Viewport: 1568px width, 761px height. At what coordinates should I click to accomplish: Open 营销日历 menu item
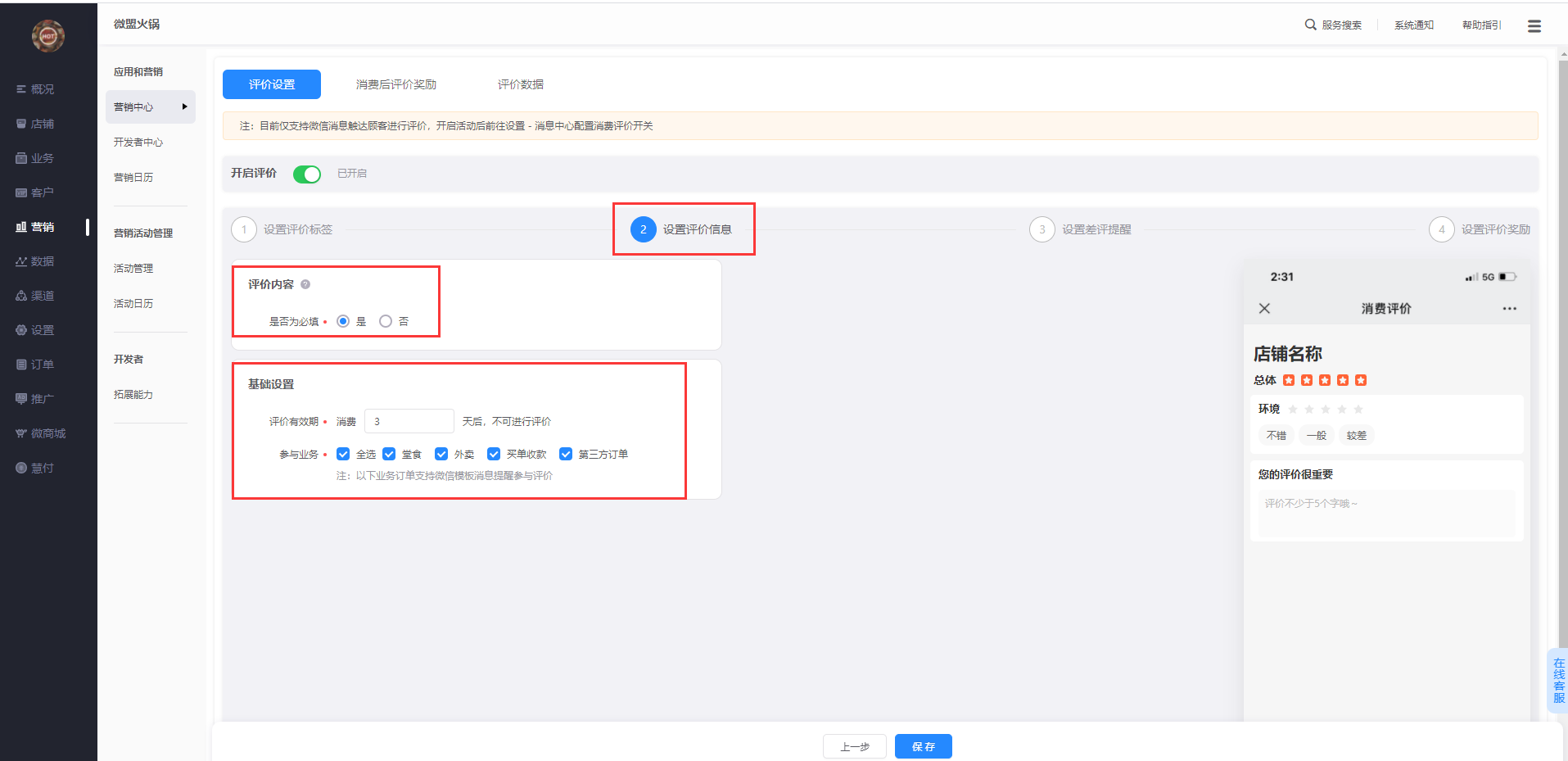point(133,178)
